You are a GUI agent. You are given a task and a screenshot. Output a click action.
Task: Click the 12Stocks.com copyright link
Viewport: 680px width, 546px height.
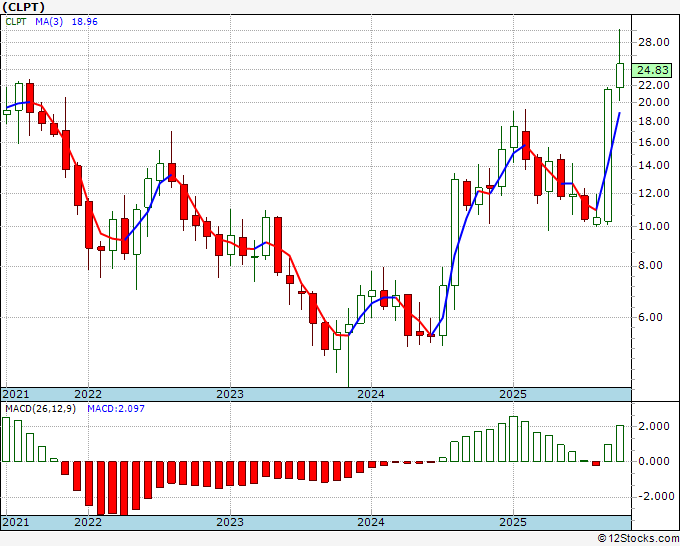(638, 539)
